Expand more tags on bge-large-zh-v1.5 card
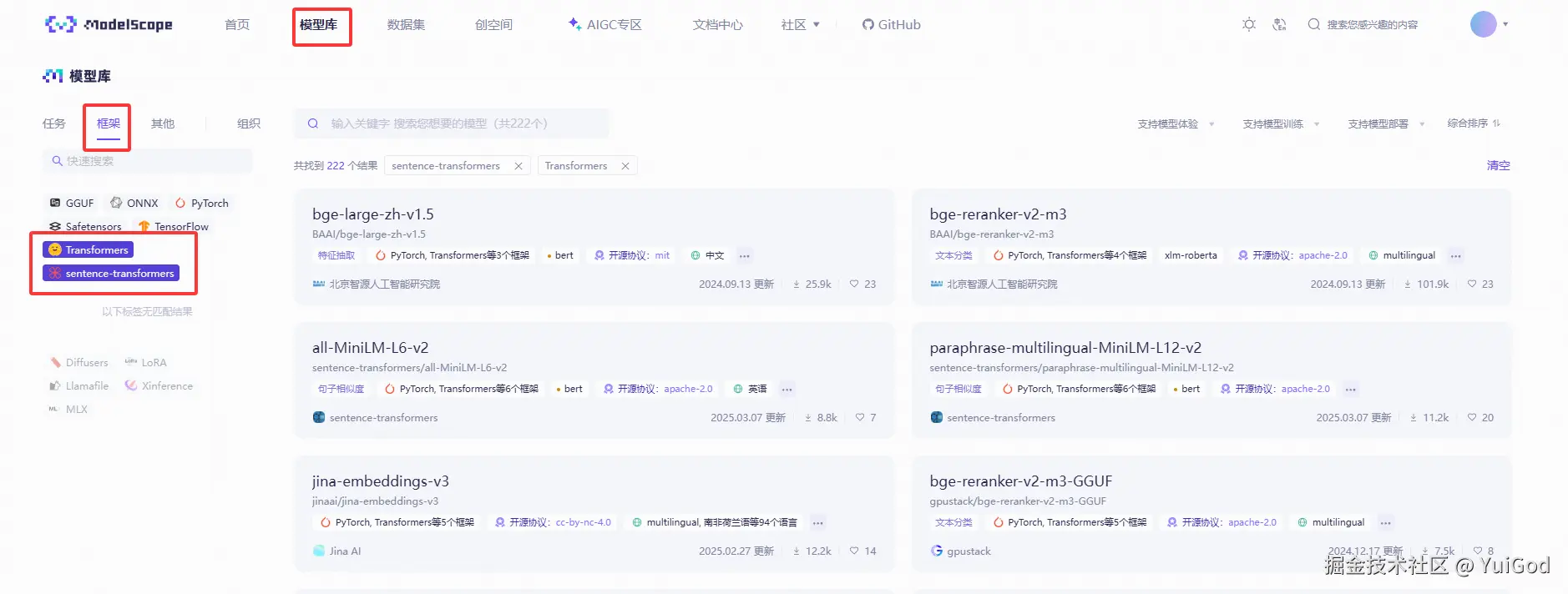The width and height of the screenshot is (1568, 594). (x=745, y=256)
